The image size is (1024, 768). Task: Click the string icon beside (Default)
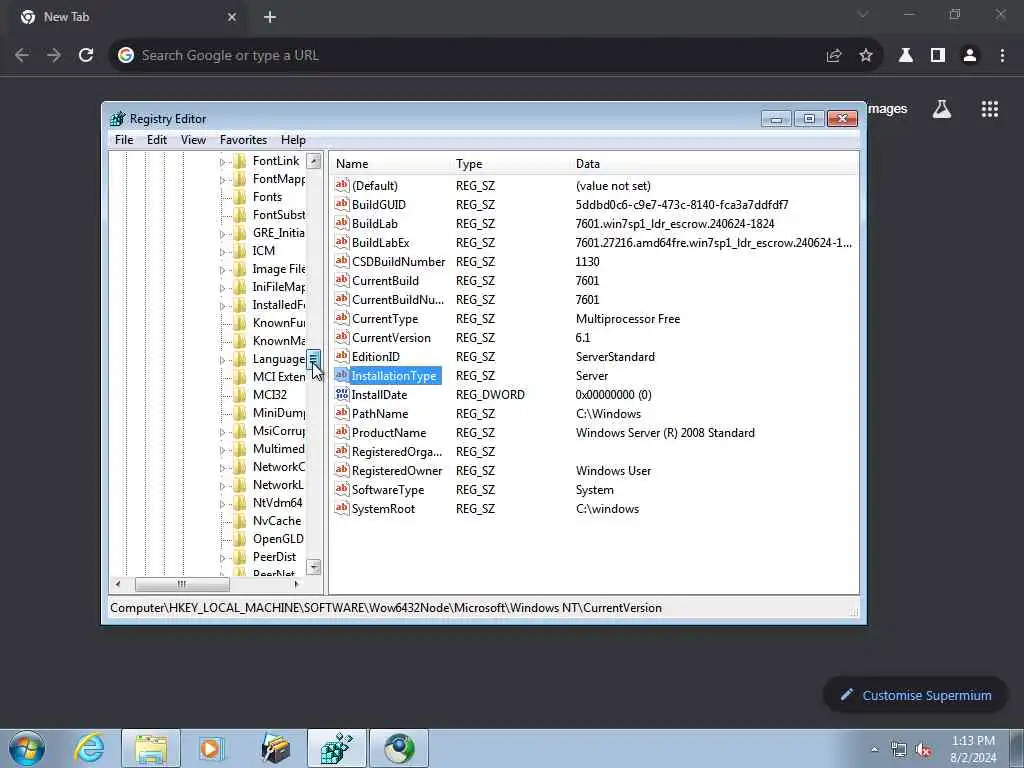[342, 185]
